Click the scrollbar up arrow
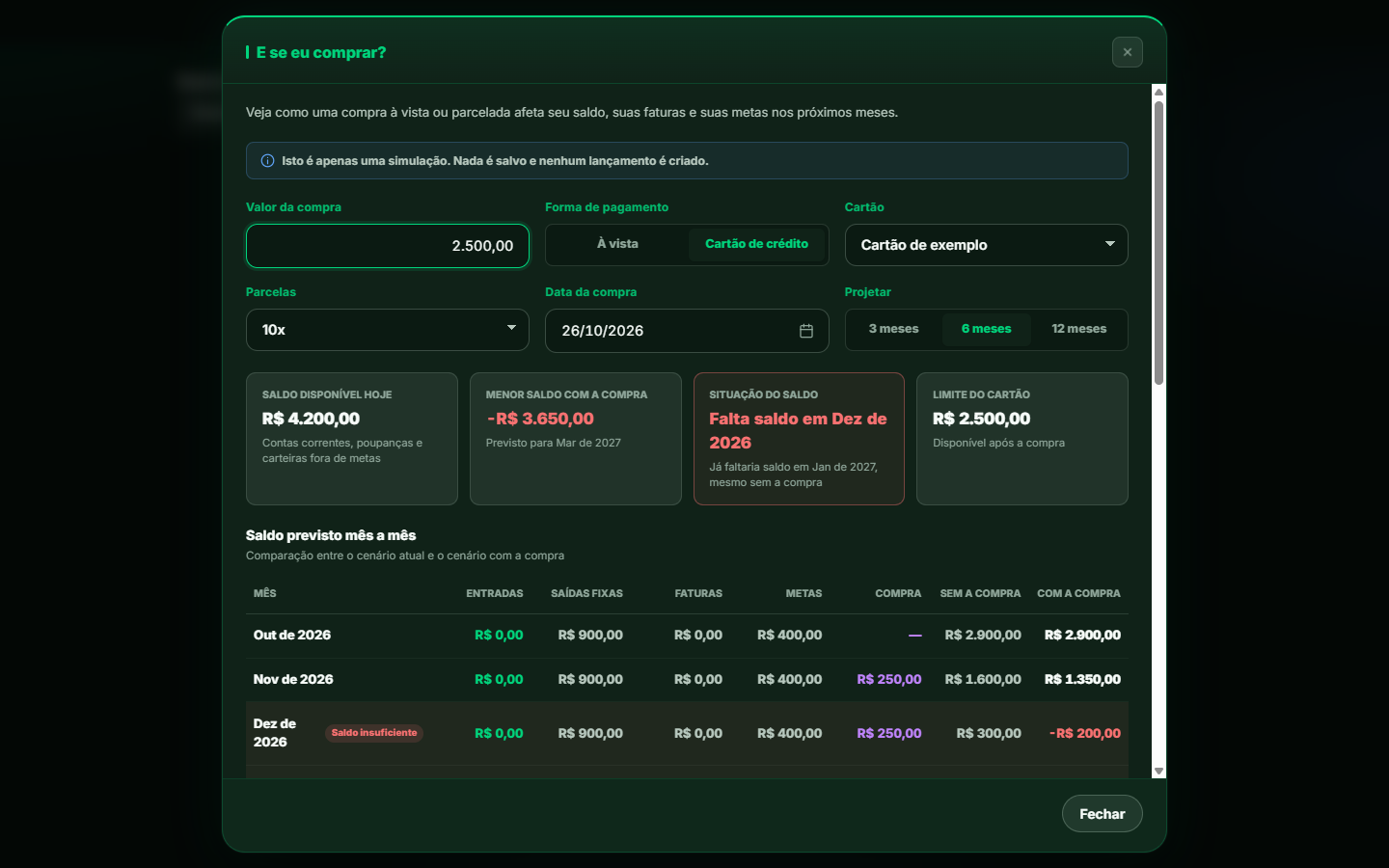 (x=1158, y=92)
